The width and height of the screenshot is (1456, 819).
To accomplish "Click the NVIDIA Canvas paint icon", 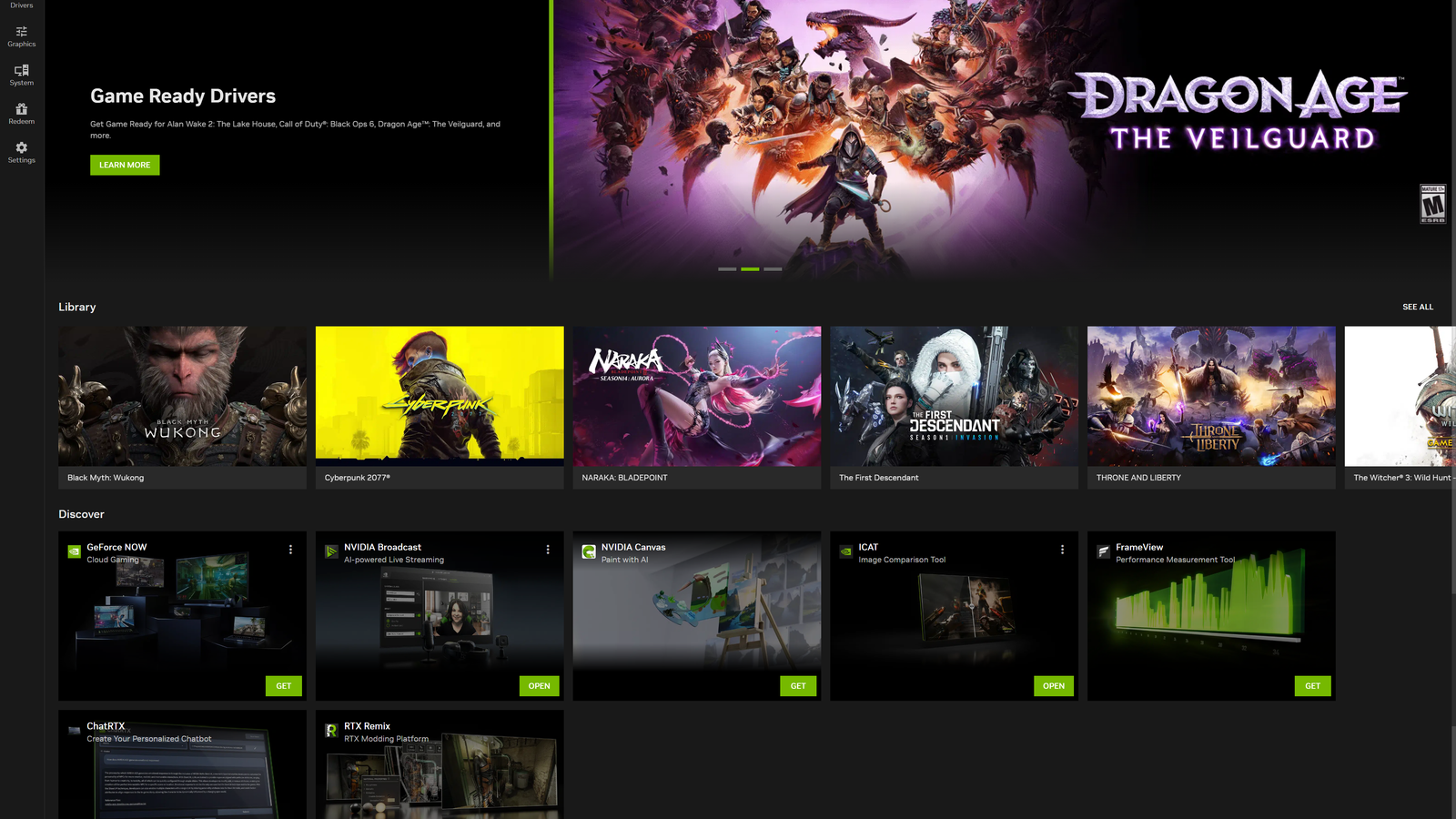I will pos(588,550).
